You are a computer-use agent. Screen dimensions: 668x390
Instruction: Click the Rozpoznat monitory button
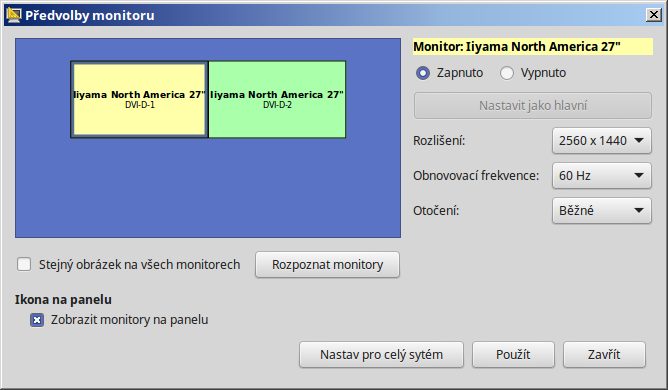point(327,265)
